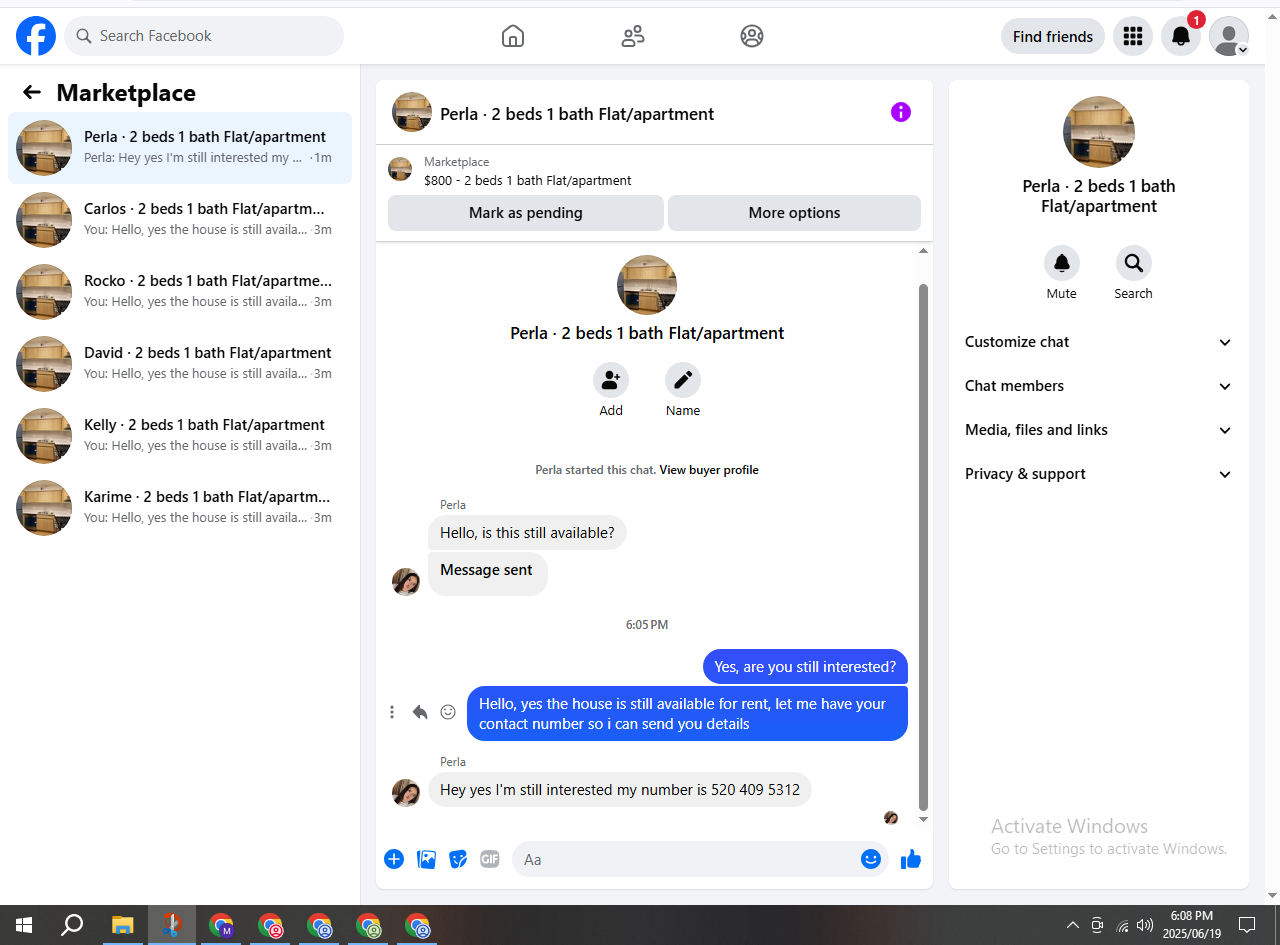Click the chat scrollbar
1280x945 pixels.
pyautogui.click(x=923, y=545)
